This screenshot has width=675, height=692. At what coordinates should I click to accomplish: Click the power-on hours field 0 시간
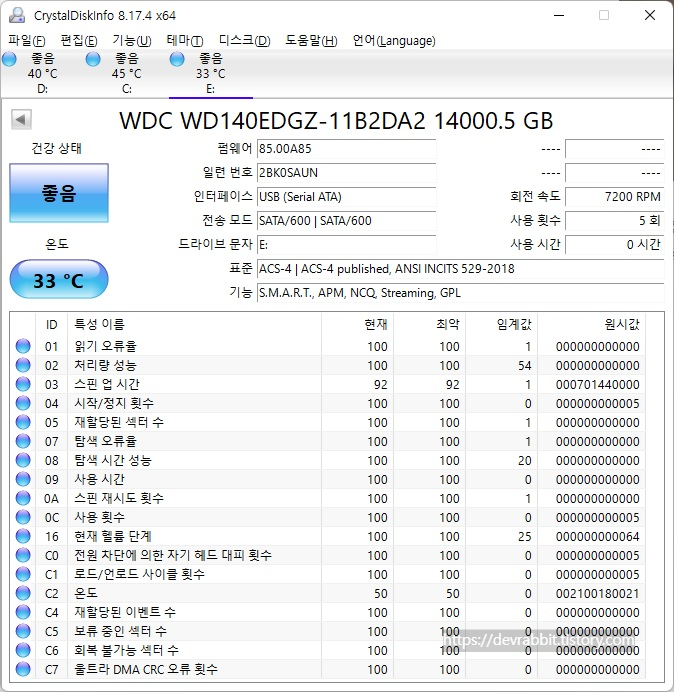coord(615,244)
